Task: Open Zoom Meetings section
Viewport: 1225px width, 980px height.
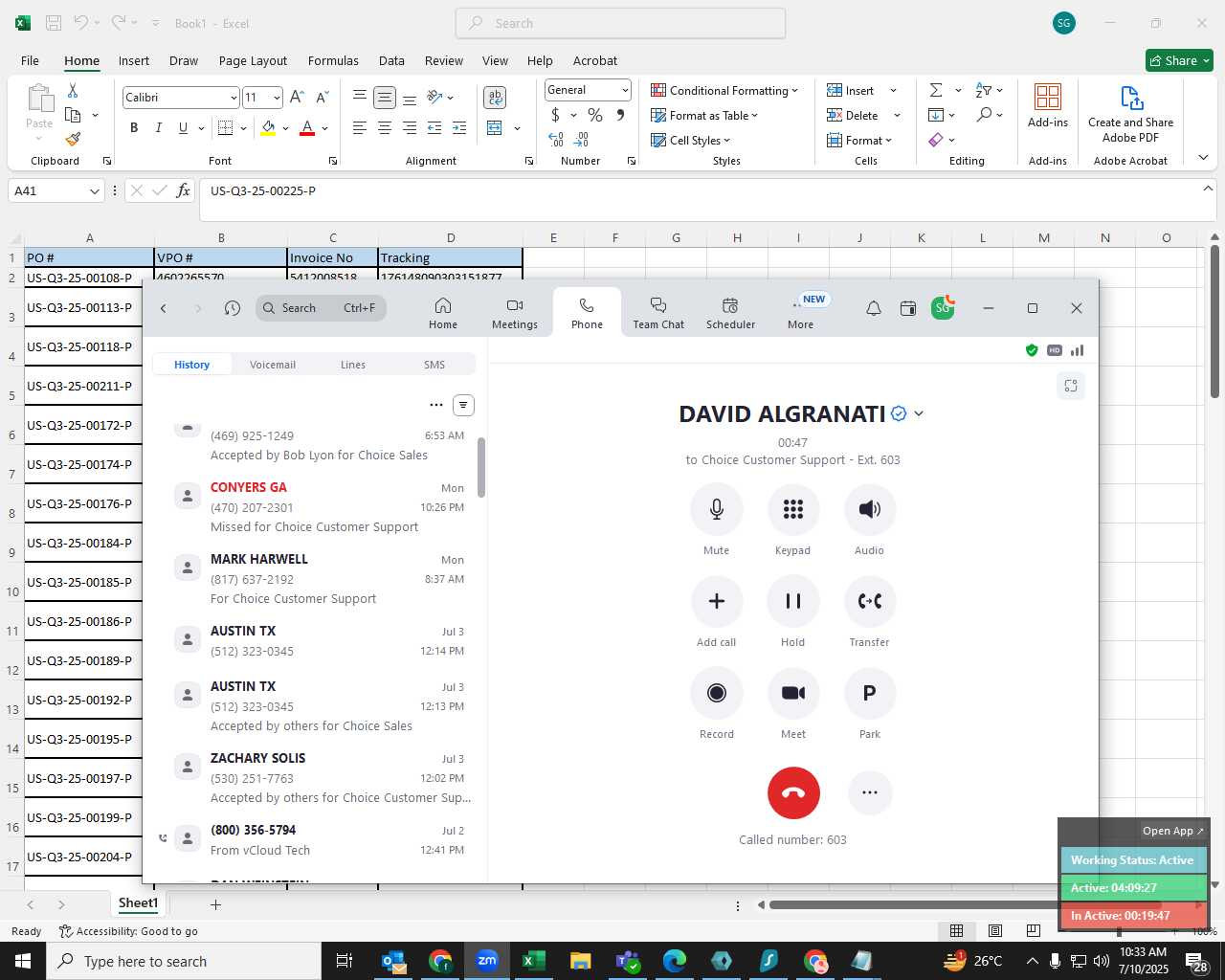Action: click(515, 313)
